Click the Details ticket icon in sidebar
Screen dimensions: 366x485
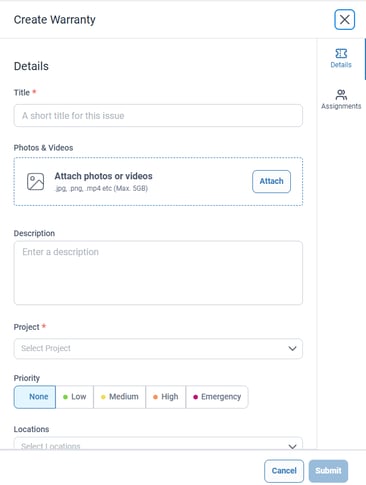[x=341, y=53]
